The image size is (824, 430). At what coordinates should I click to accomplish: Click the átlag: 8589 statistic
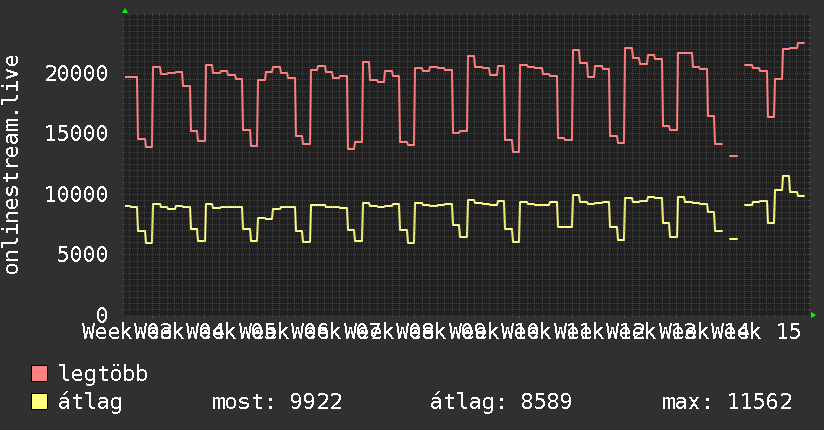(500, 402)
